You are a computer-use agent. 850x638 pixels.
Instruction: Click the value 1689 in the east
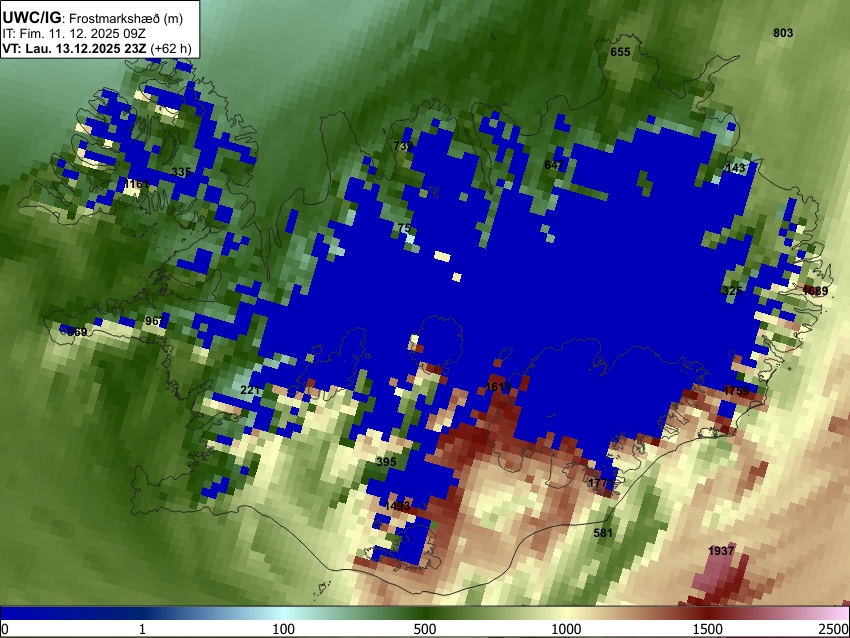tap(815, 291)
